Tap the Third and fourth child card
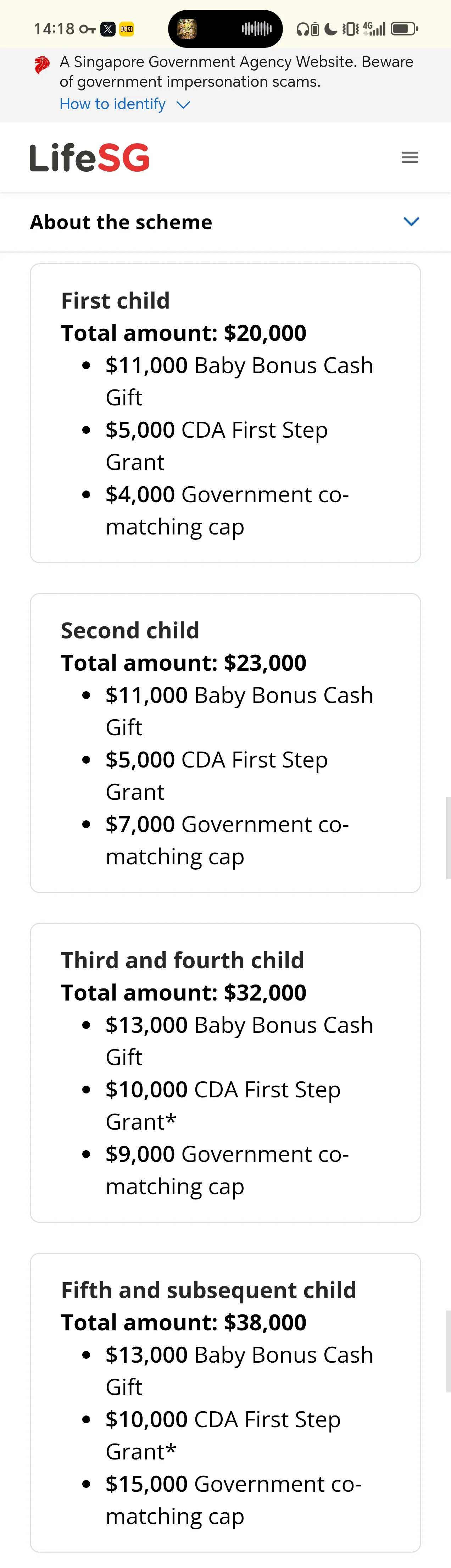The image size is (451, 1568). click(225, 1073)
